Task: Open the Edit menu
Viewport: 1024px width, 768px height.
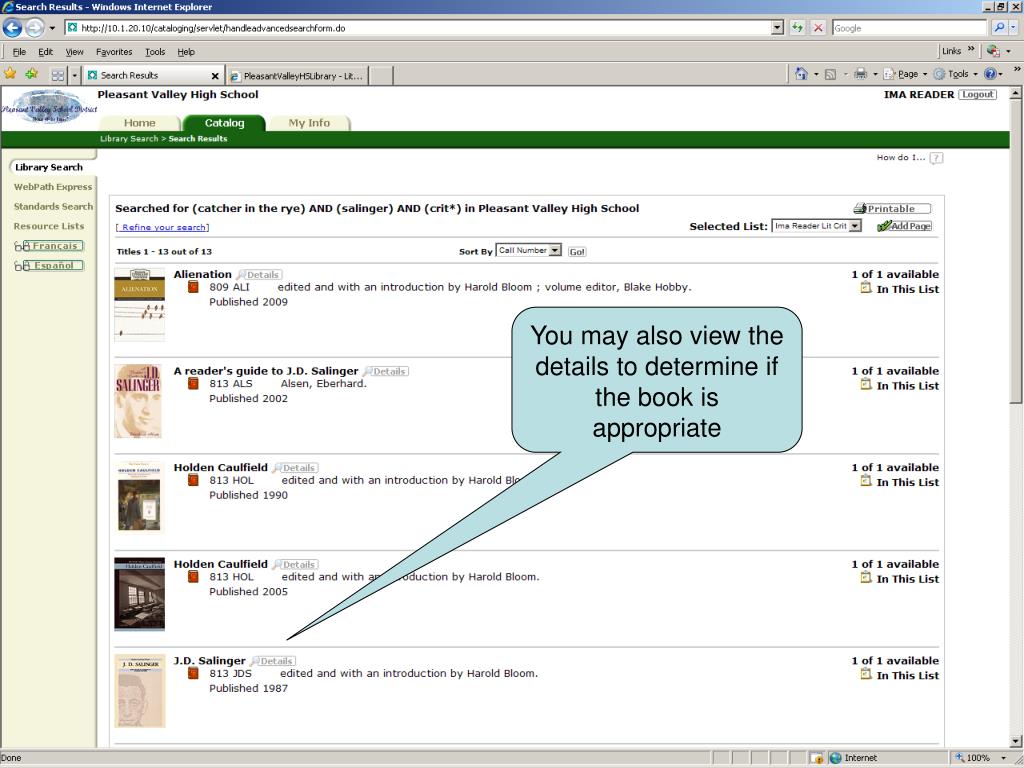Action: click(x=46, y=52)
